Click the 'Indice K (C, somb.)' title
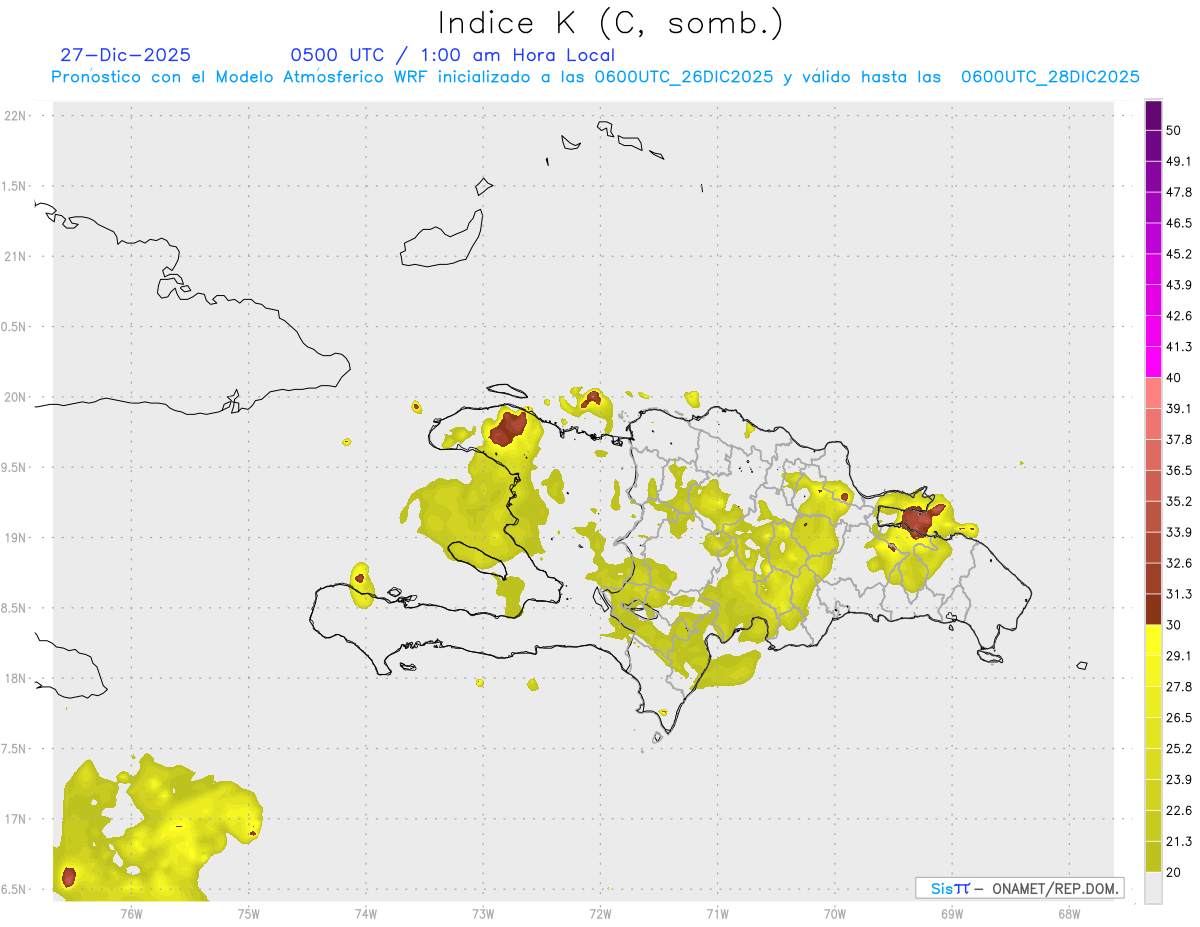 (611, 23)
